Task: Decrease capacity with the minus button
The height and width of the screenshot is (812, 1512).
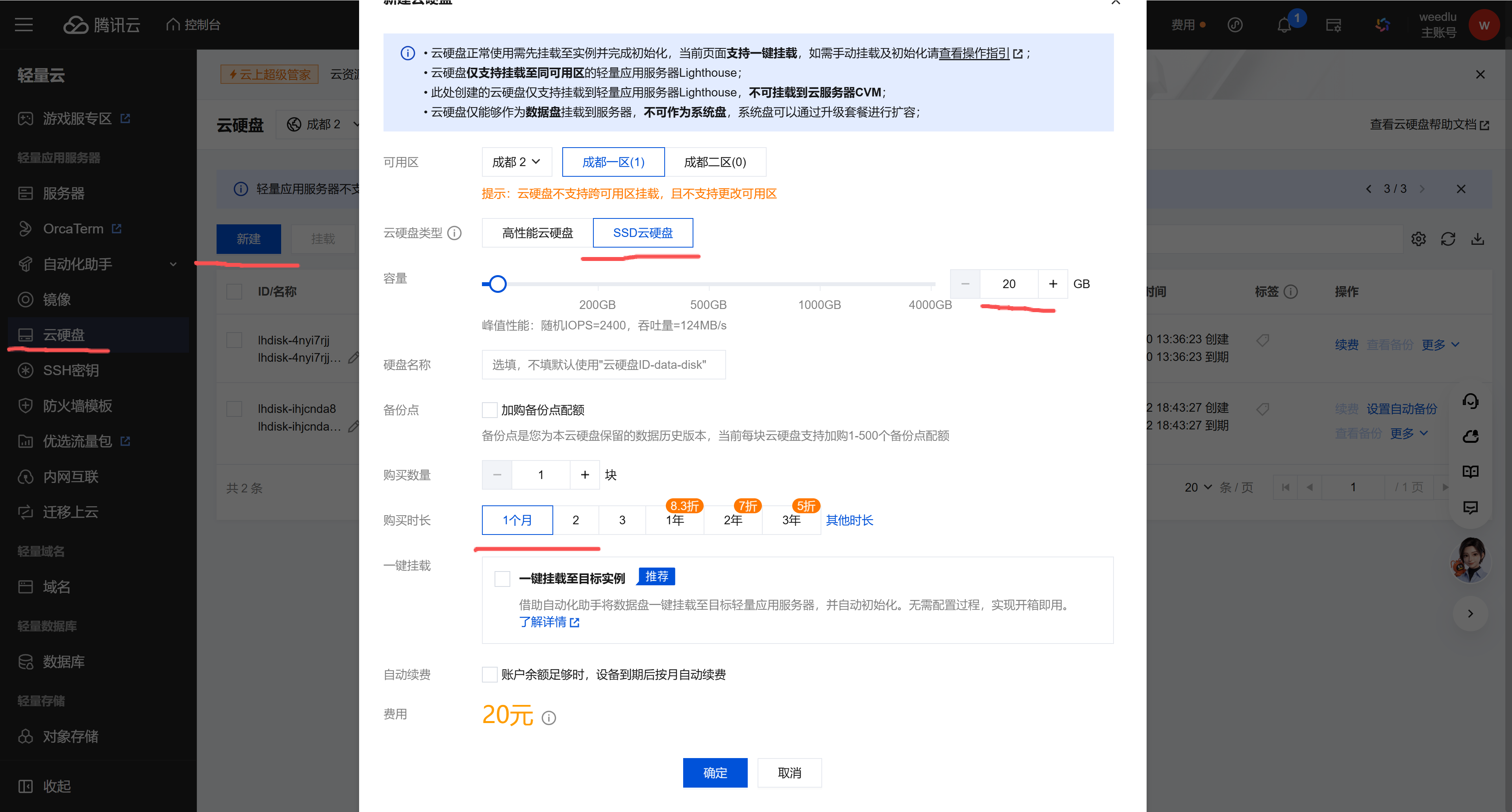Action: (x=965, y=284)
